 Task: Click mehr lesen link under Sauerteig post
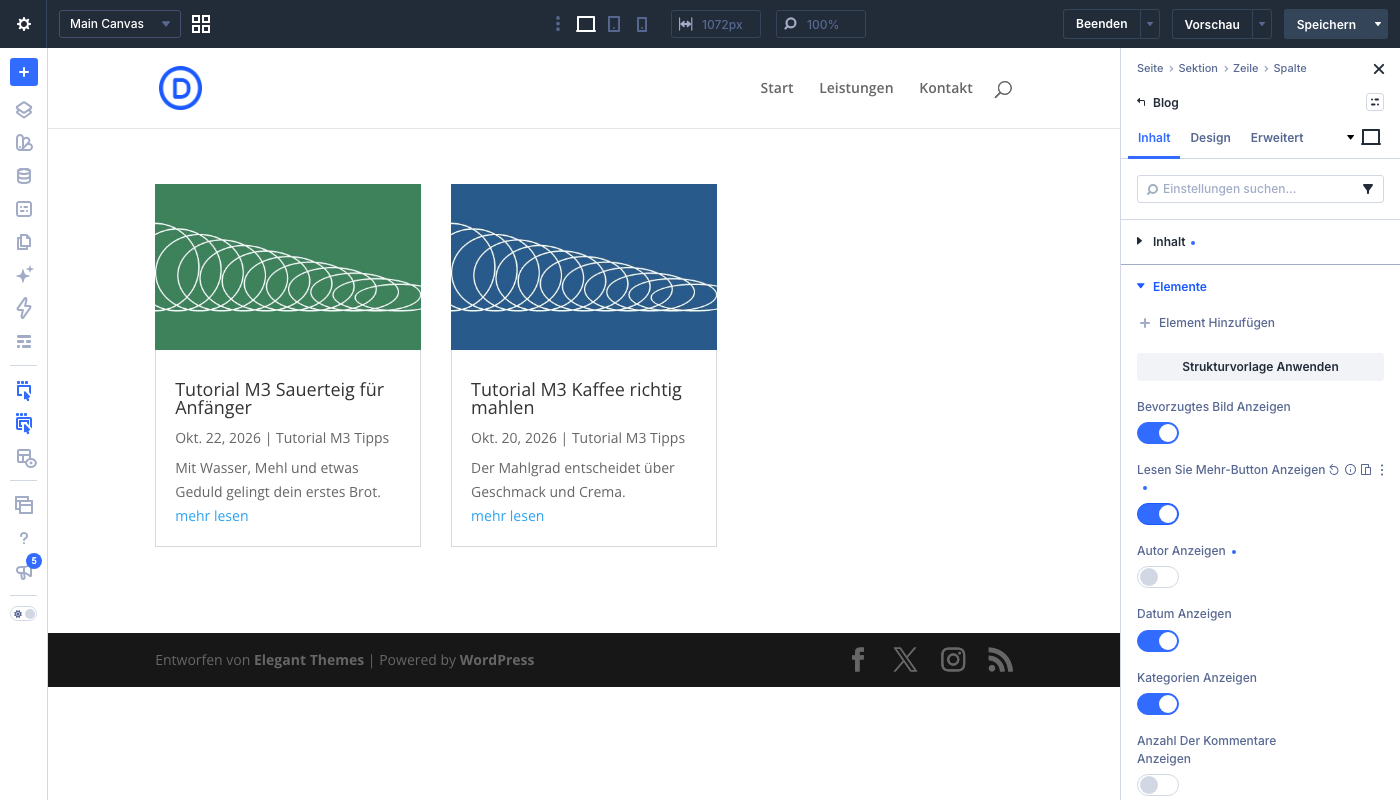tap(212, 516)
